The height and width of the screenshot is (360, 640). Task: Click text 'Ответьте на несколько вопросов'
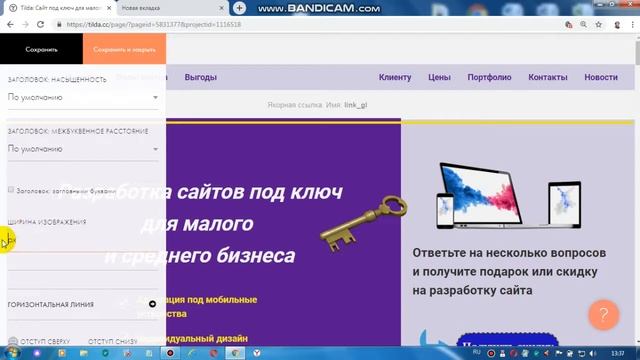[x=509, y=253]
